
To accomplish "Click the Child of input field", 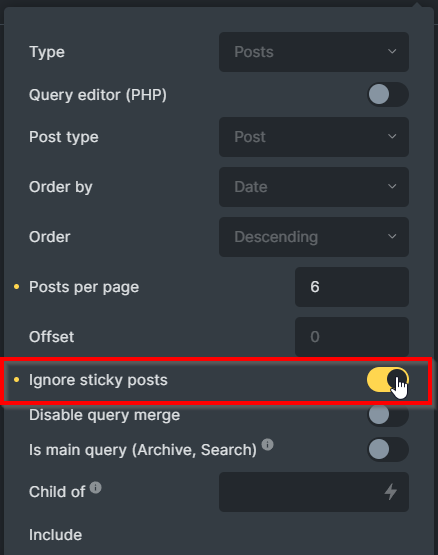I will click(x=314, y=492).
